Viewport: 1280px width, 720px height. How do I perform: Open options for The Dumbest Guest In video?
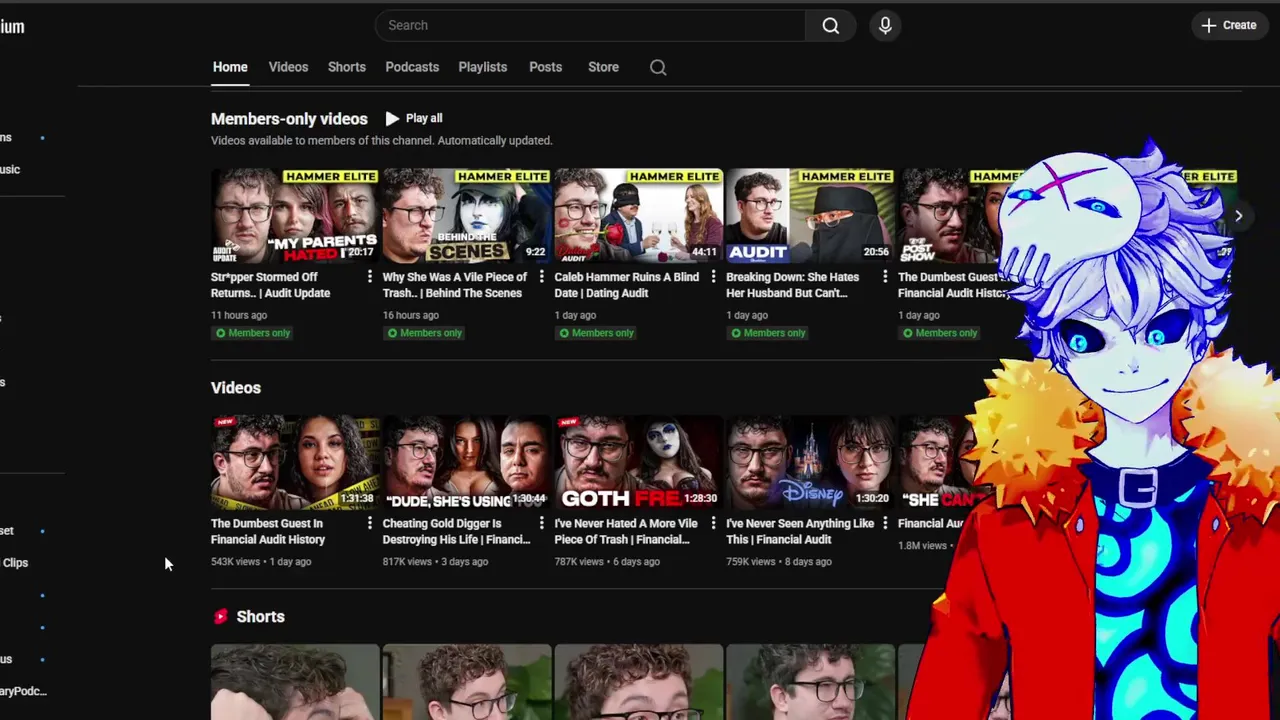[370, 523]
